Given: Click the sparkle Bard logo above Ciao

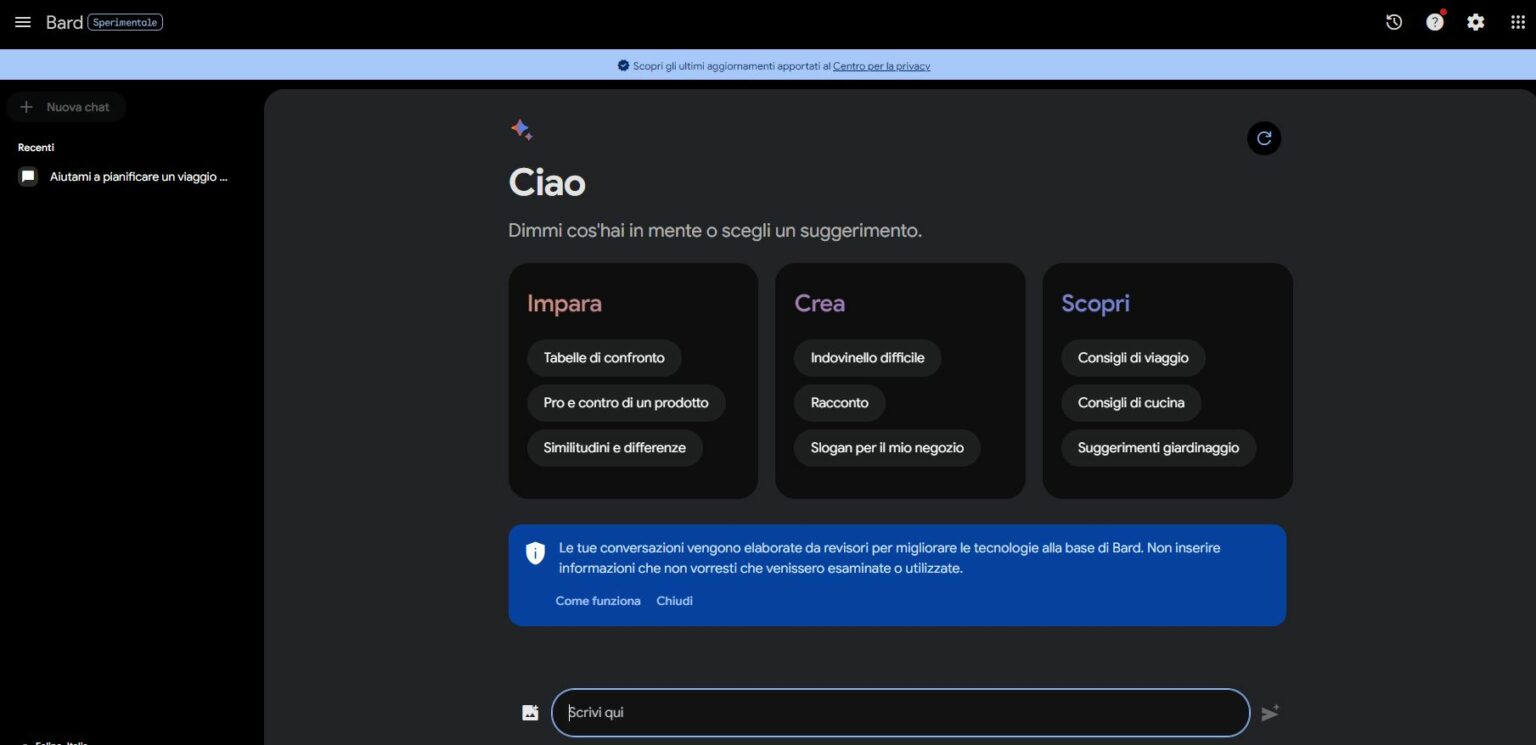Looking at the screenshot, I should 521,130.
